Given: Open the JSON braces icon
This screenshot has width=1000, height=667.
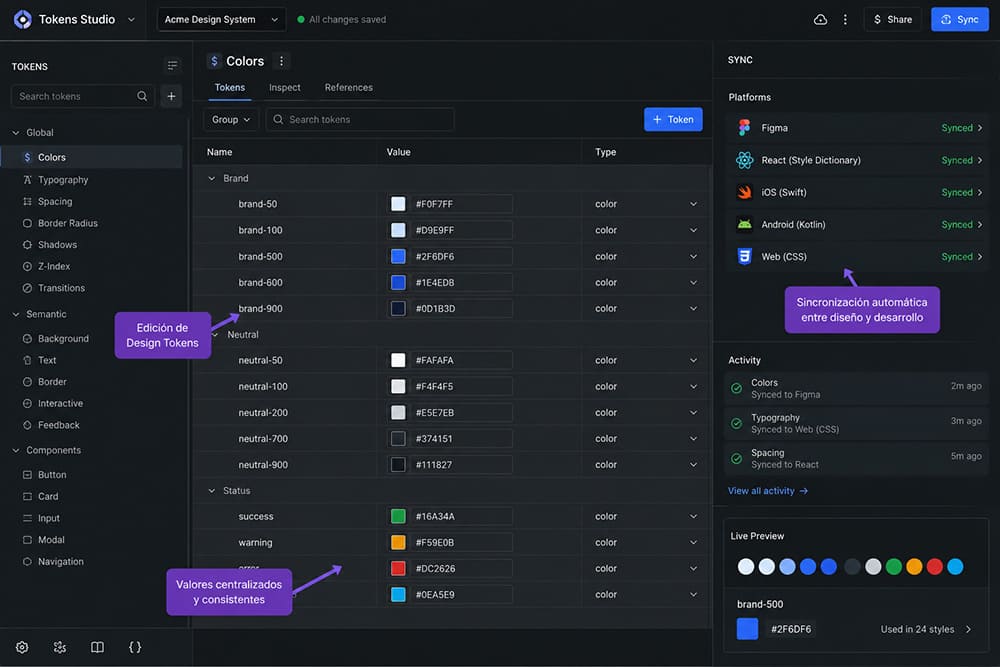Looking at the screenshot, I should (x=135, y=647).
